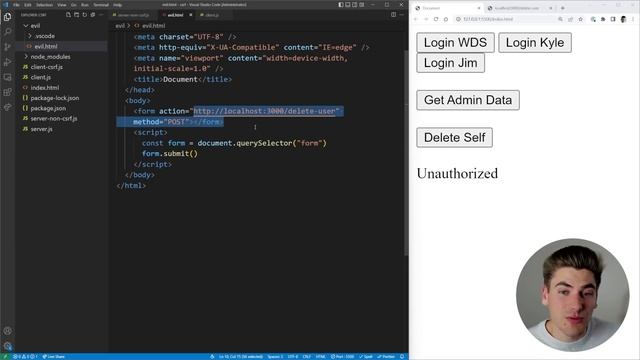Open Run and Debug in activity bar
This screenshot has width=640, height=360.
(x=7, y=62)
